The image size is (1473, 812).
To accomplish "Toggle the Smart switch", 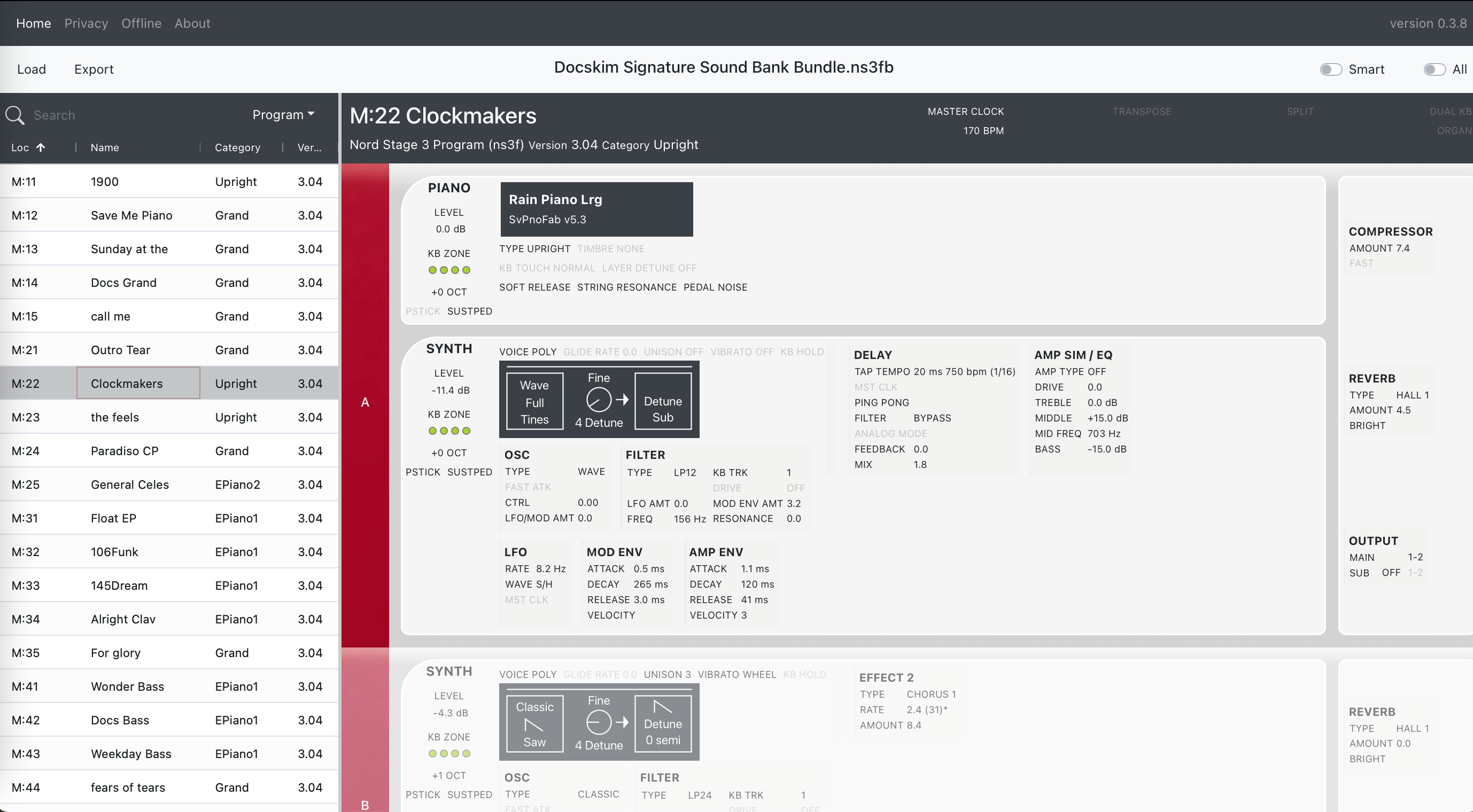I will pos(1330,69).
